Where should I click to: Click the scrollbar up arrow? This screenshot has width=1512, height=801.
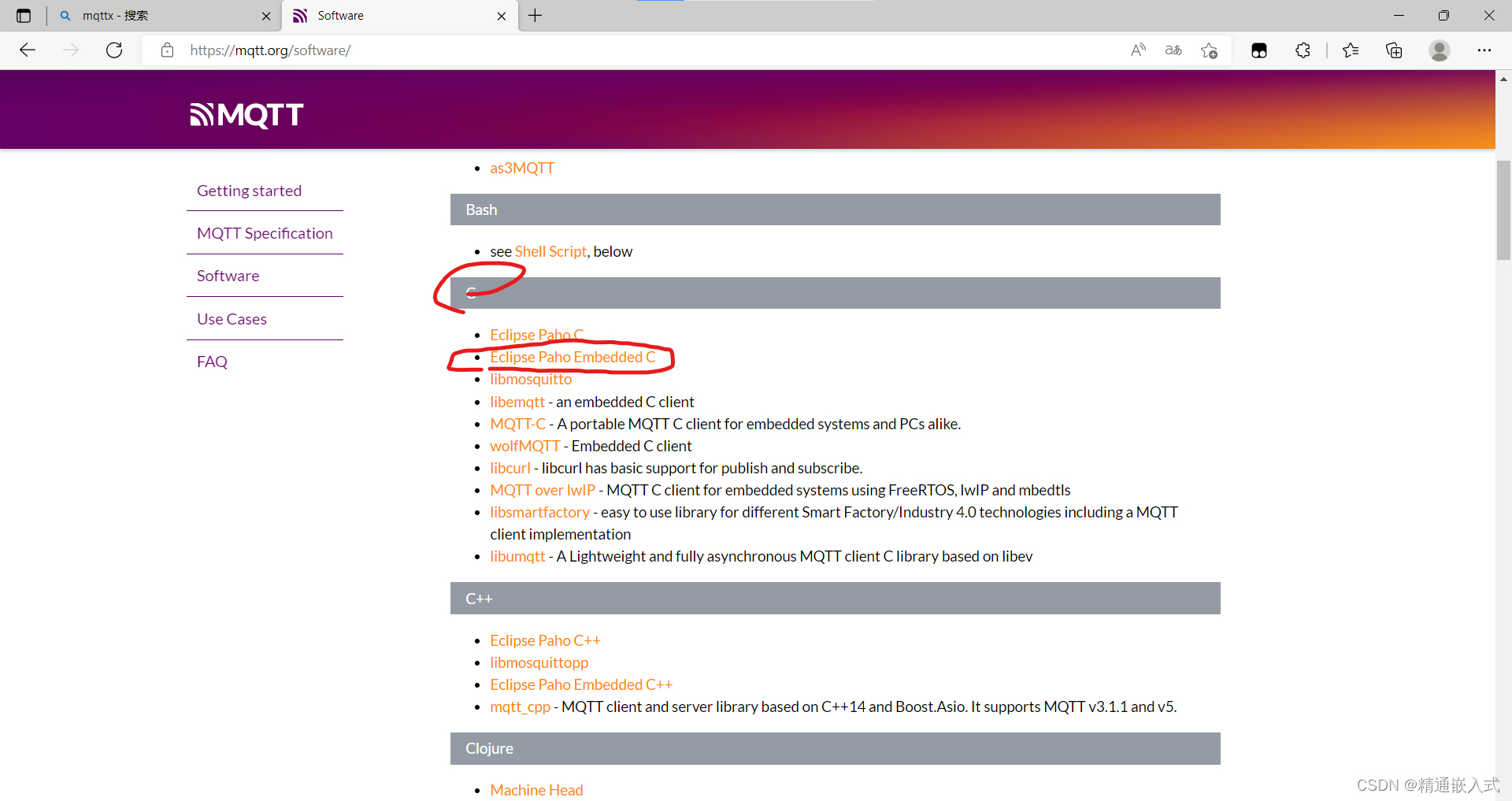tap(1503, 79)
